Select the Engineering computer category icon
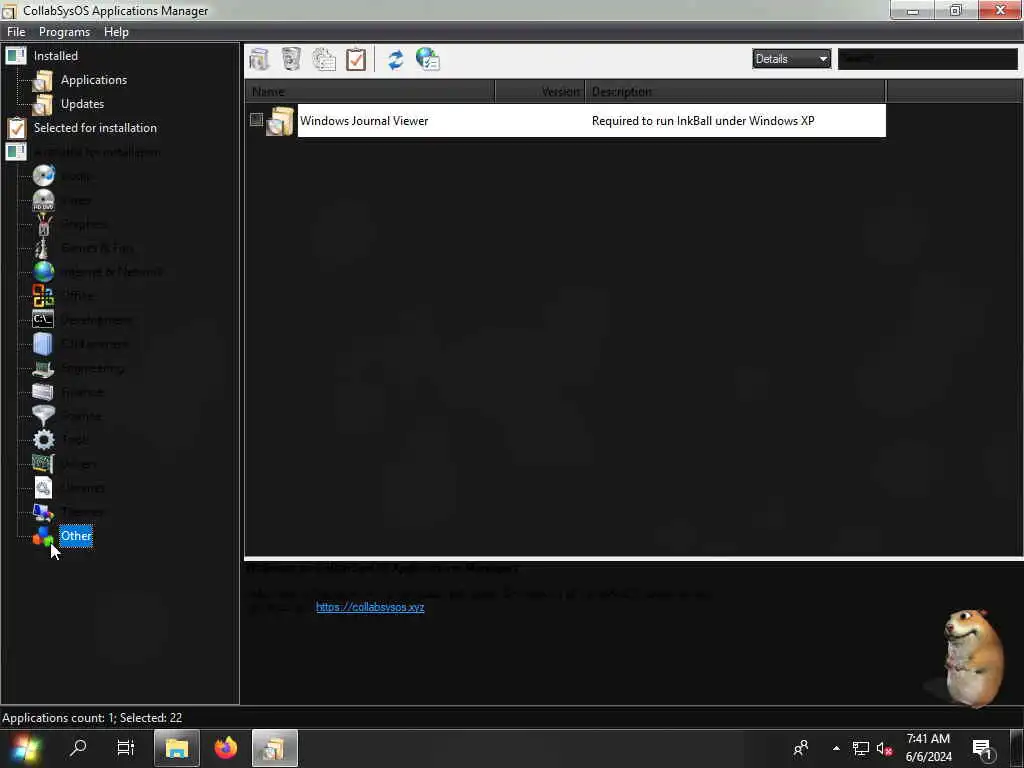 [x=44, y=368]
